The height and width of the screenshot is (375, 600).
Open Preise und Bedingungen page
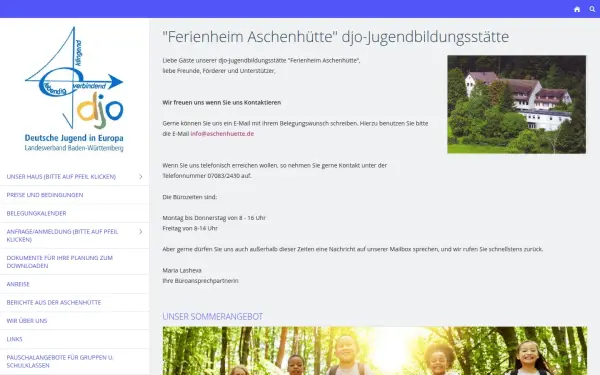pos(45,195)
